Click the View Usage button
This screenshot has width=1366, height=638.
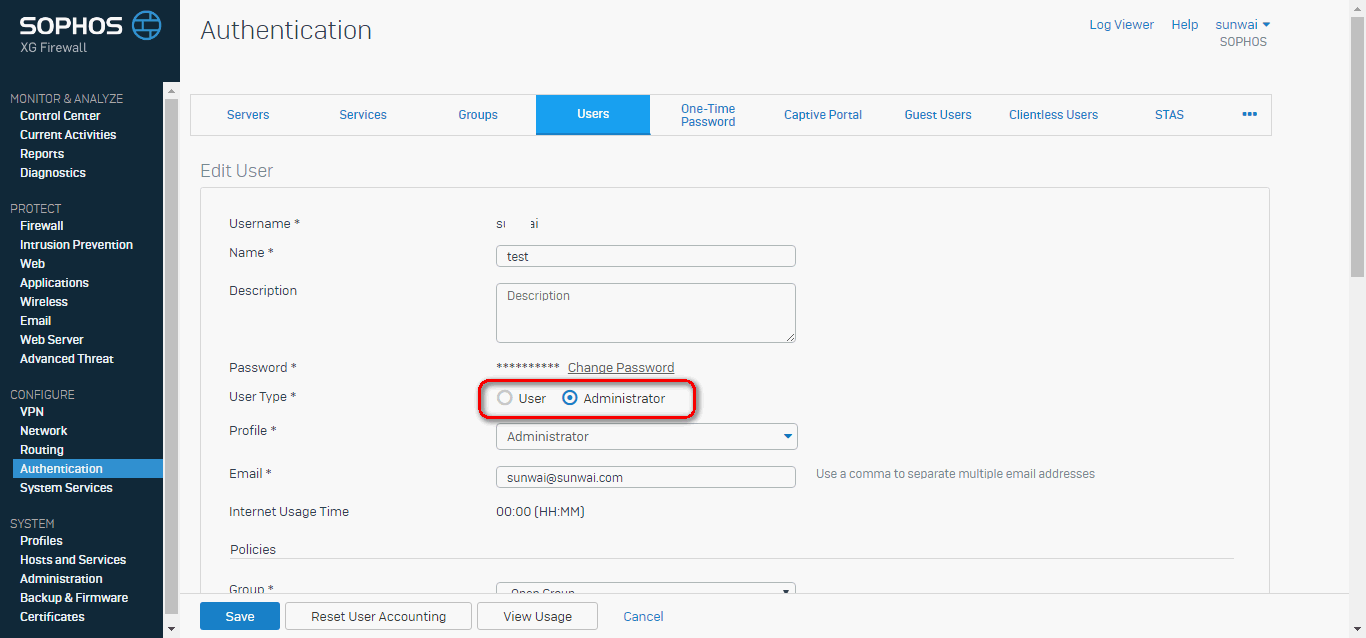coord(537,616)
